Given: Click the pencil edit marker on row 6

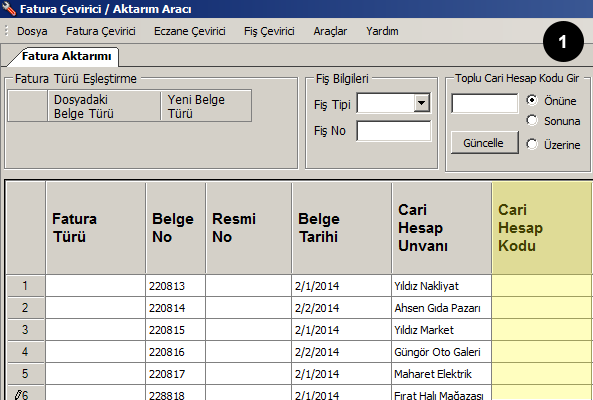Looking at the screenshot, I should point(18,395).
